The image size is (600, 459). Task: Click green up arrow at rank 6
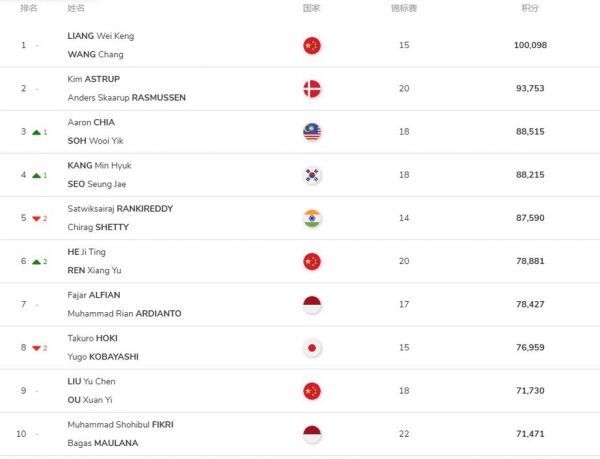pyautogui.click(x=36, y=262)
